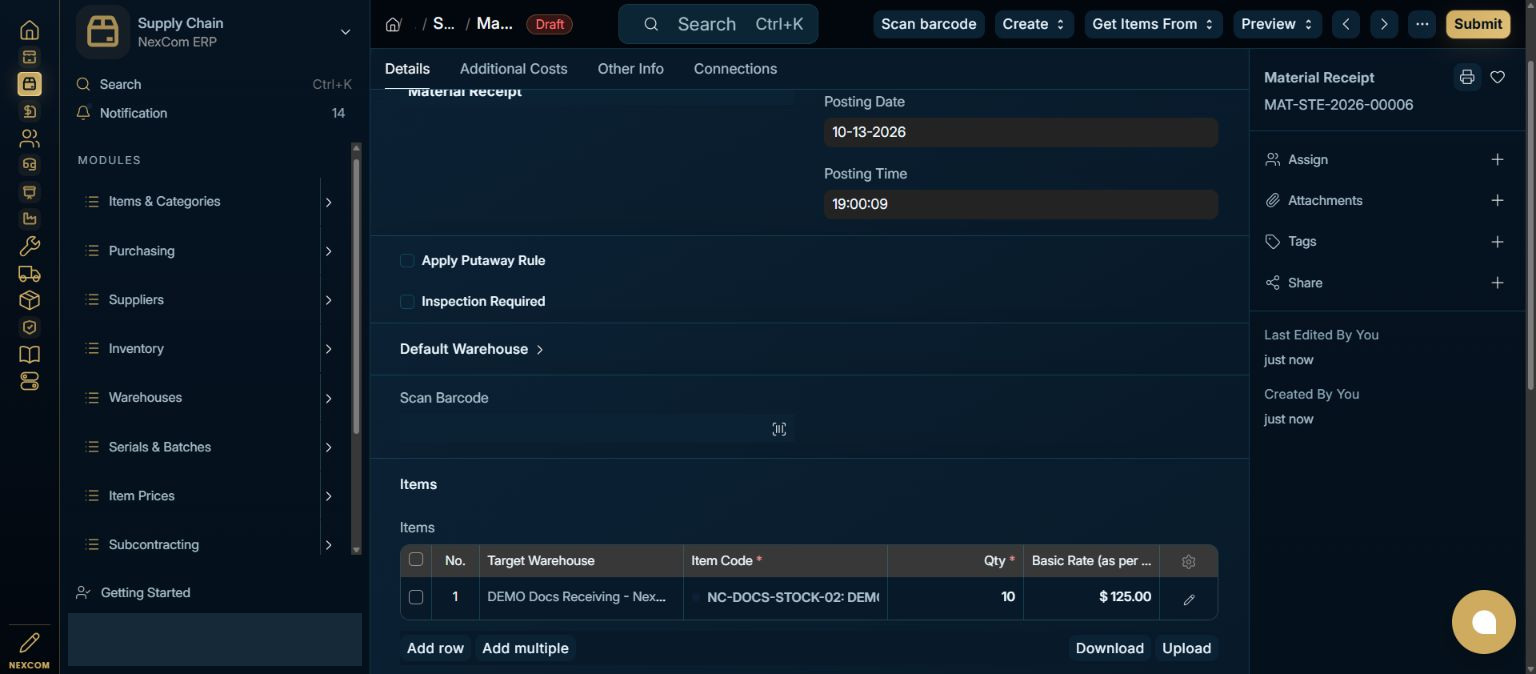
Task: Enable Inspection Required checkbox
Action: click(407, 302)
